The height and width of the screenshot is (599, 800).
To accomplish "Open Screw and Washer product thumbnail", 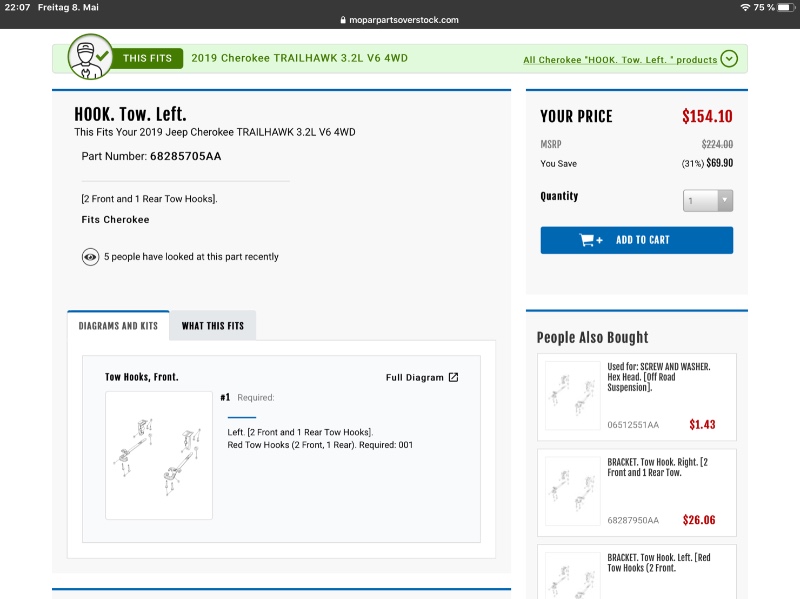I will [572, 395].
